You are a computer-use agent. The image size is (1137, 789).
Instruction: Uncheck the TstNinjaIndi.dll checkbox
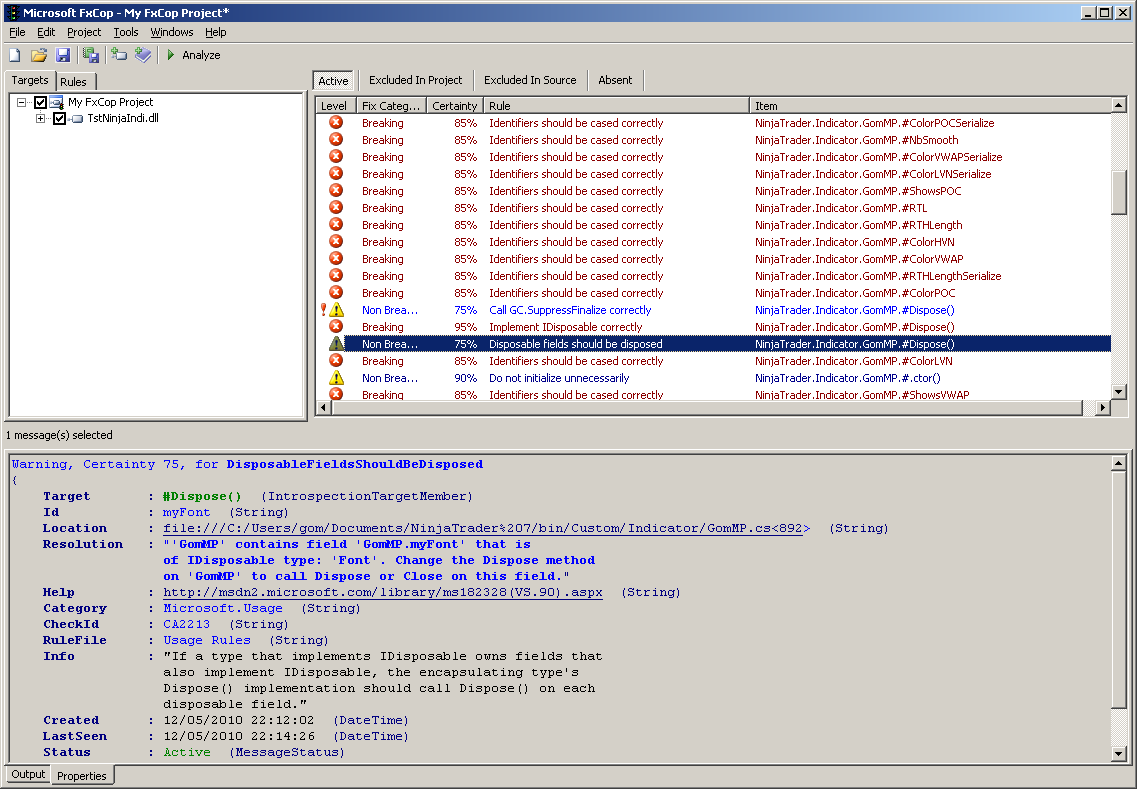coord(59,118)
